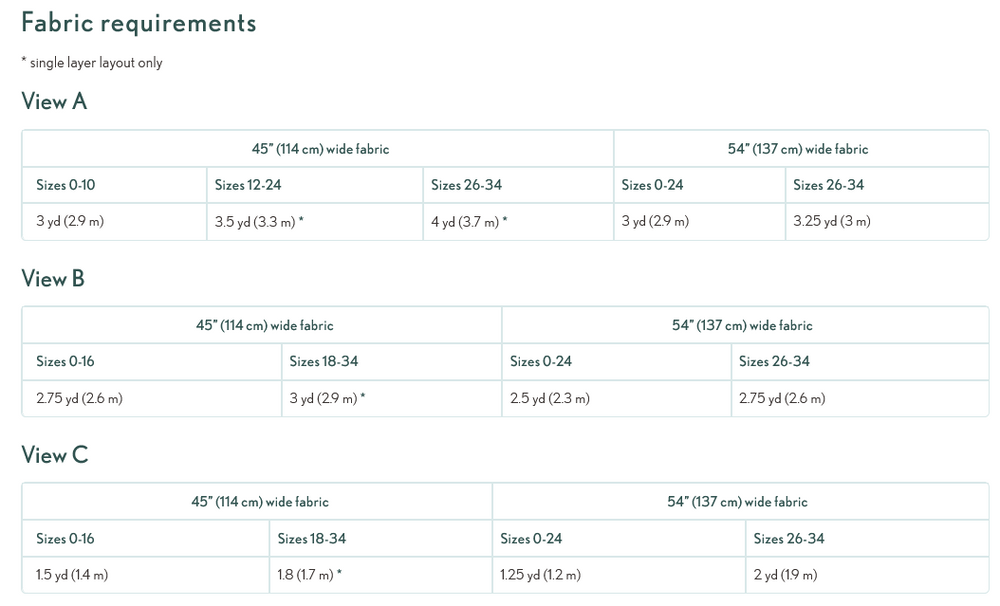The width and height of the screenshot is (1000, 606).
Task: Select the "1.5 yd (1.4 m)" cell
Action: [x=72, y=576]
